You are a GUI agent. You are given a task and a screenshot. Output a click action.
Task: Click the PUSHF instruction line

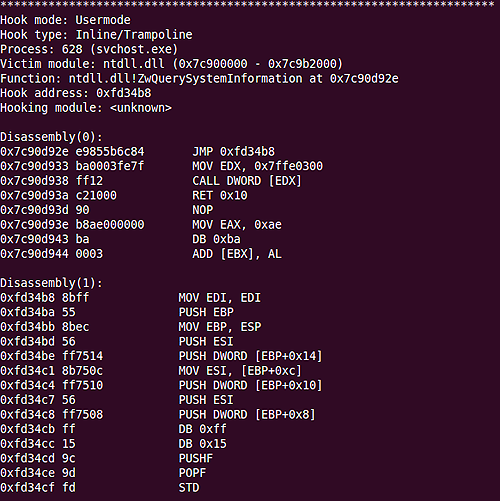(106, 458)
